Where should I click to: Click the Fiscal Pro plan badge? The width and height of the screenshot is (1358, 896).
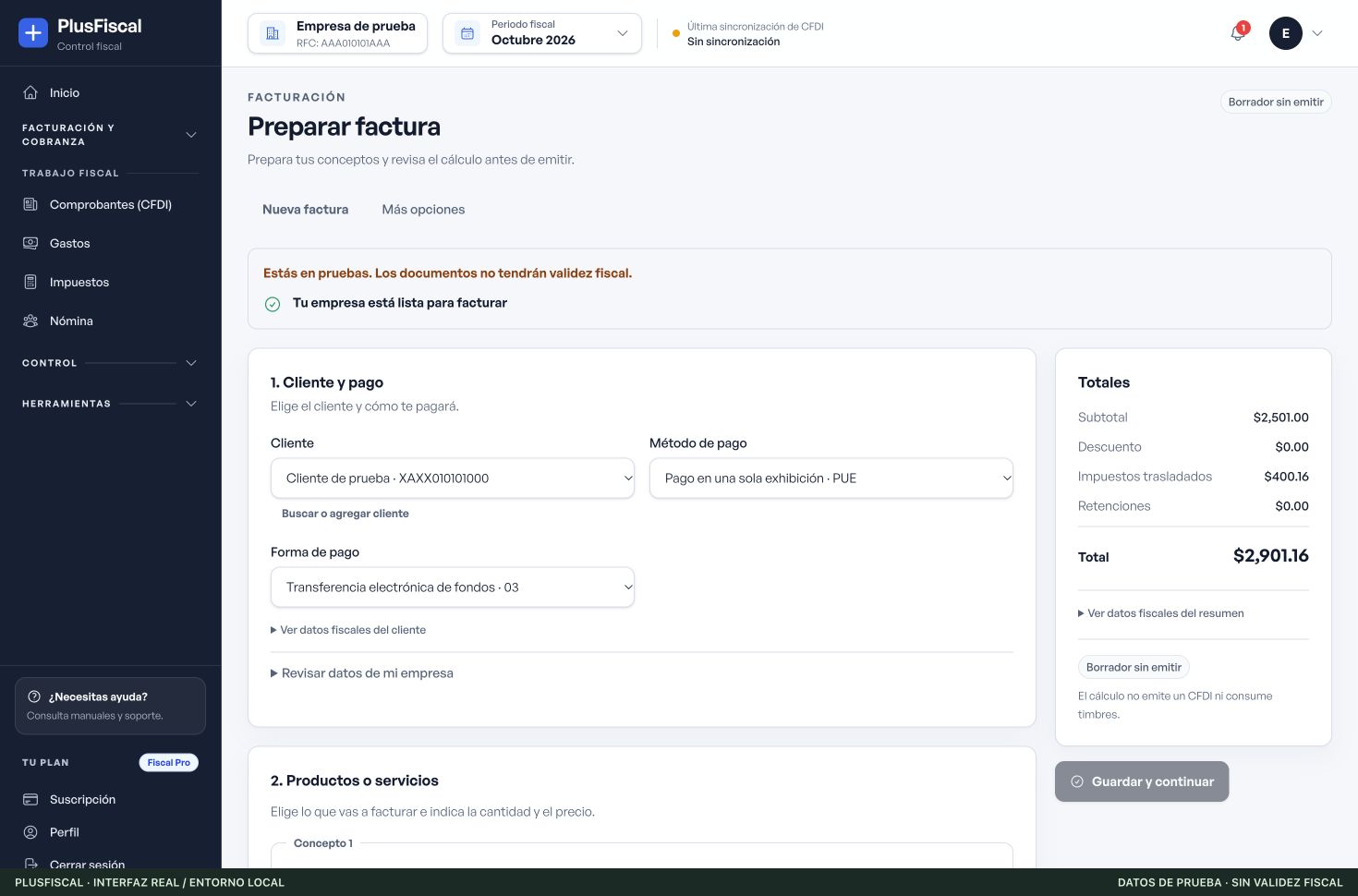(169, 763)
